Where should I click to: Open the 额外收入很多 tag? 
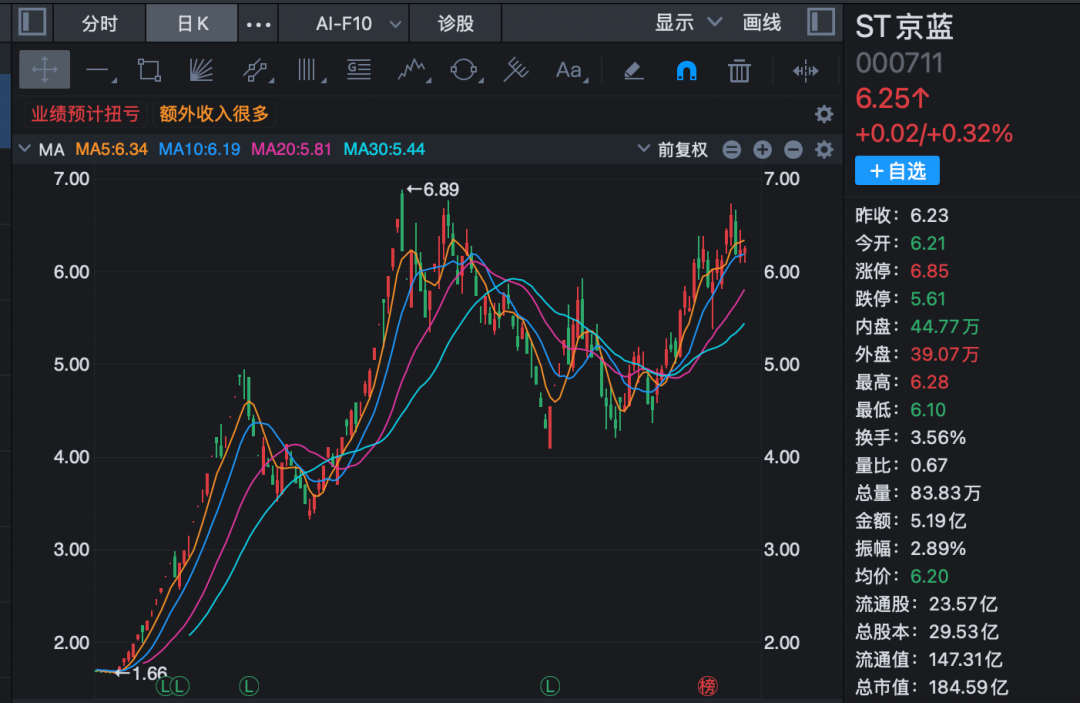(x=214, y=114)
